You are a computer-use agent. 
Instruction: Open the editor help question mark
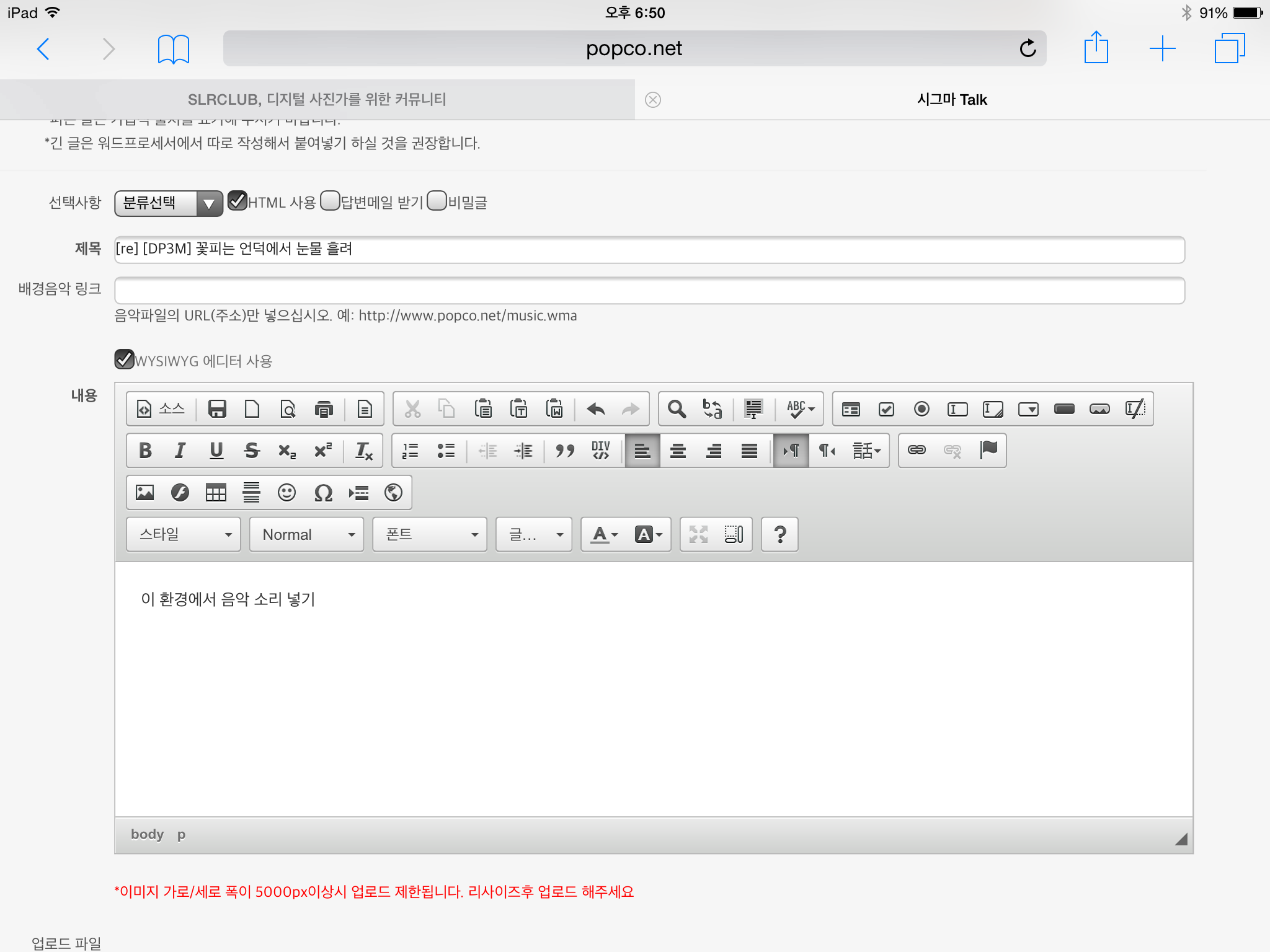point(780,534)
